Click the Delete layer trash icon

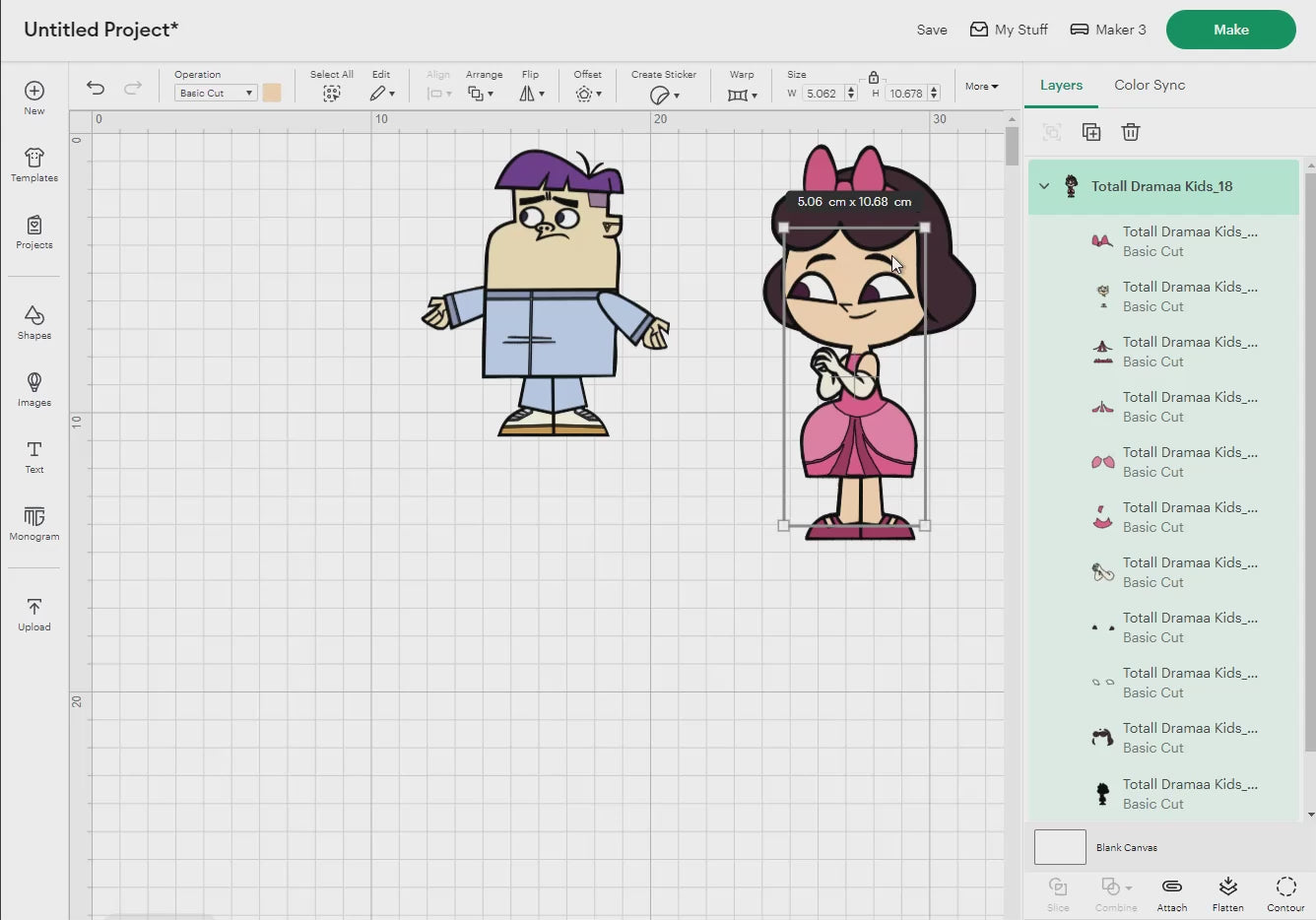click(x=1131, y=132)
